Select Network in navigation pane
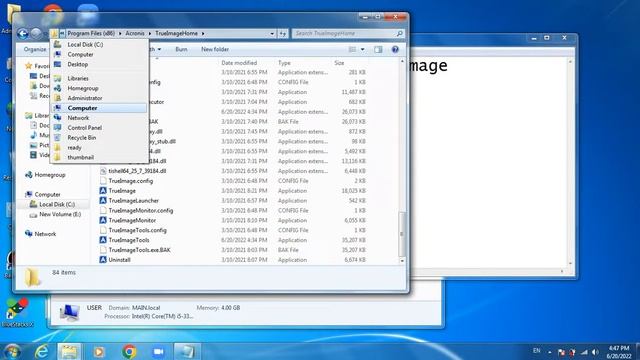This screenshot has width=640, height=360. (x=45, y=234)
